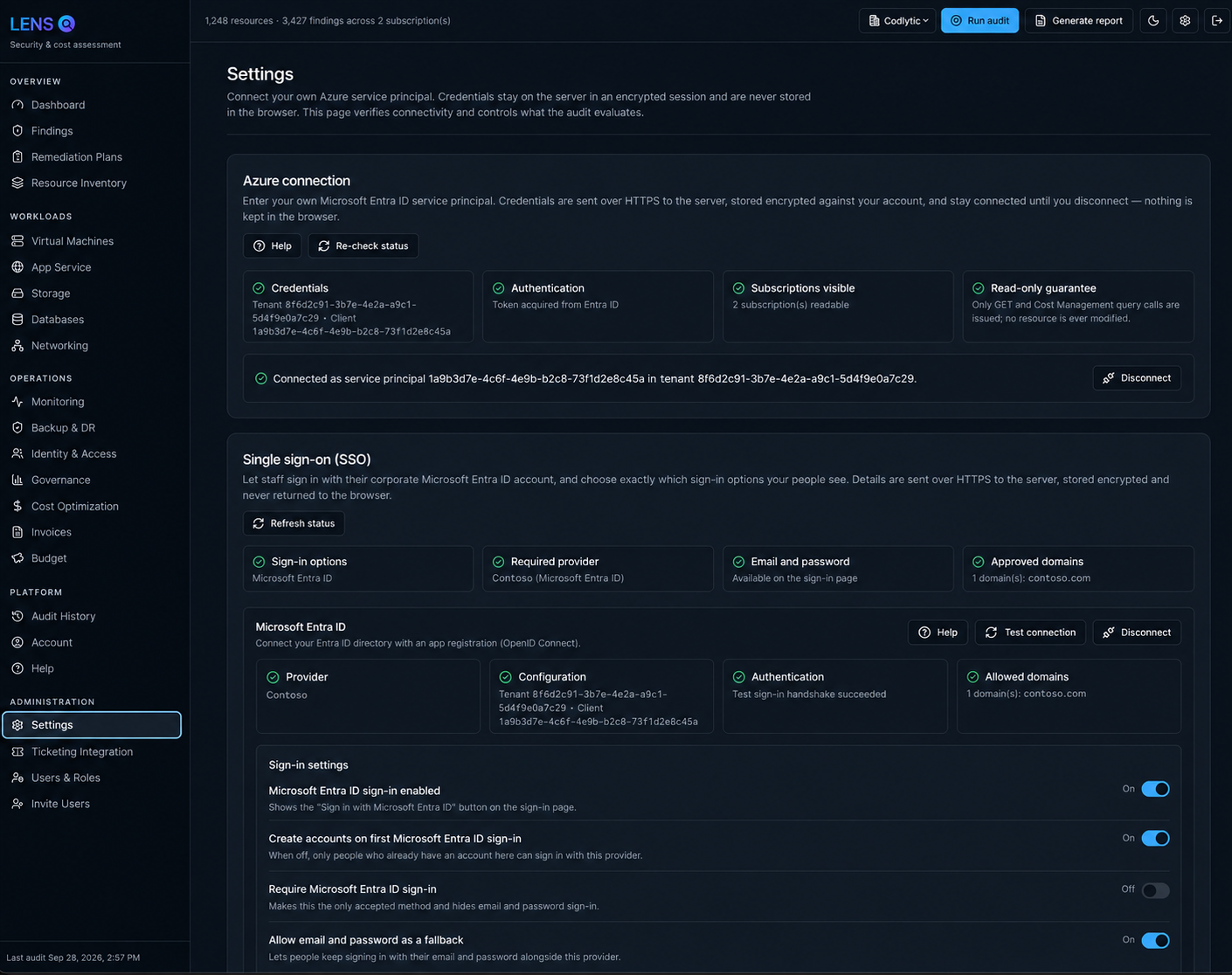Viewport: 1232px width, 975px height.
Task: Toggle dark mode with moon icon
Action: click(1153, 21)
